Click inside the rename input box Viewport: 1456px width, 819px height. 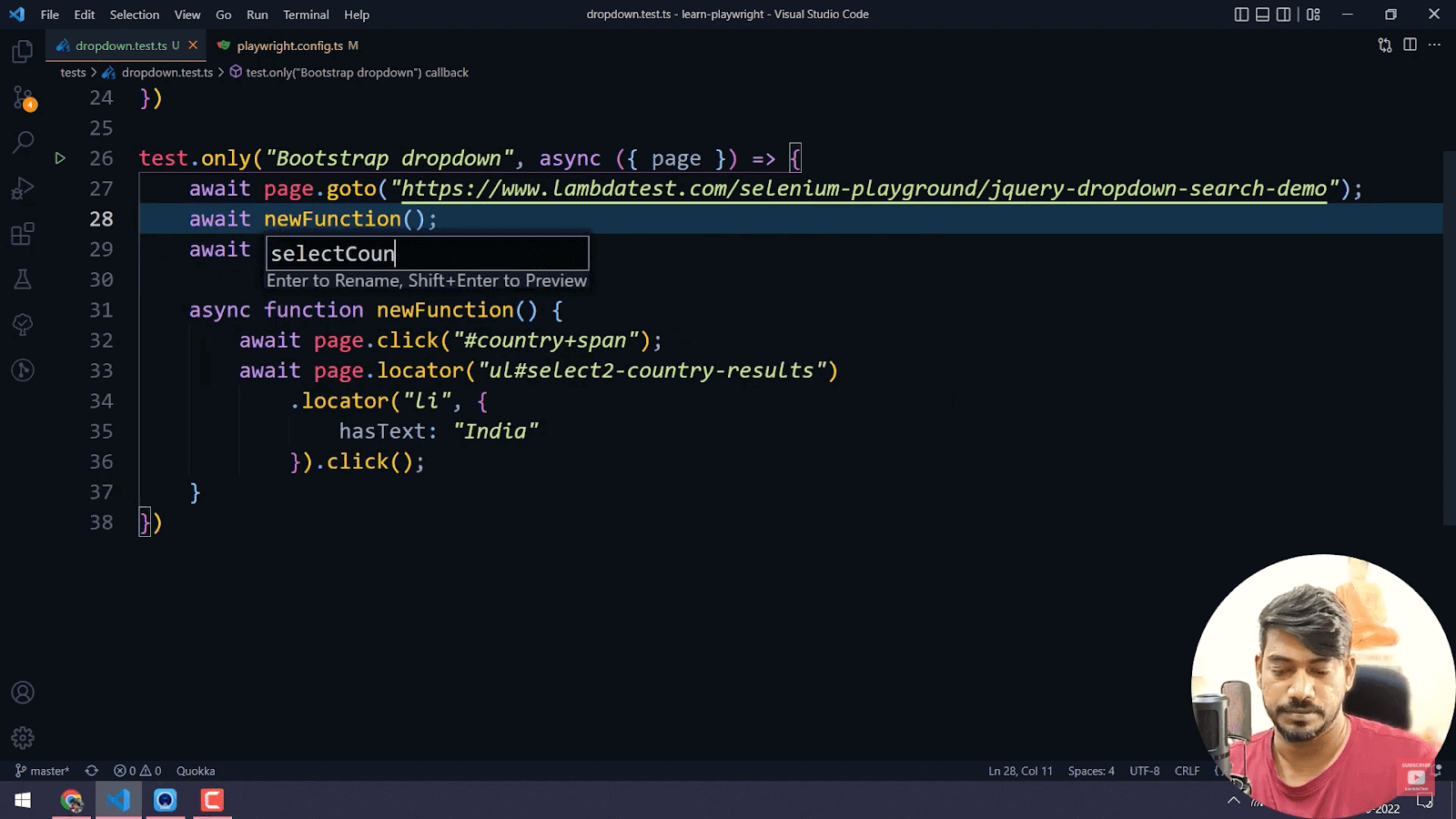(428, 253)
